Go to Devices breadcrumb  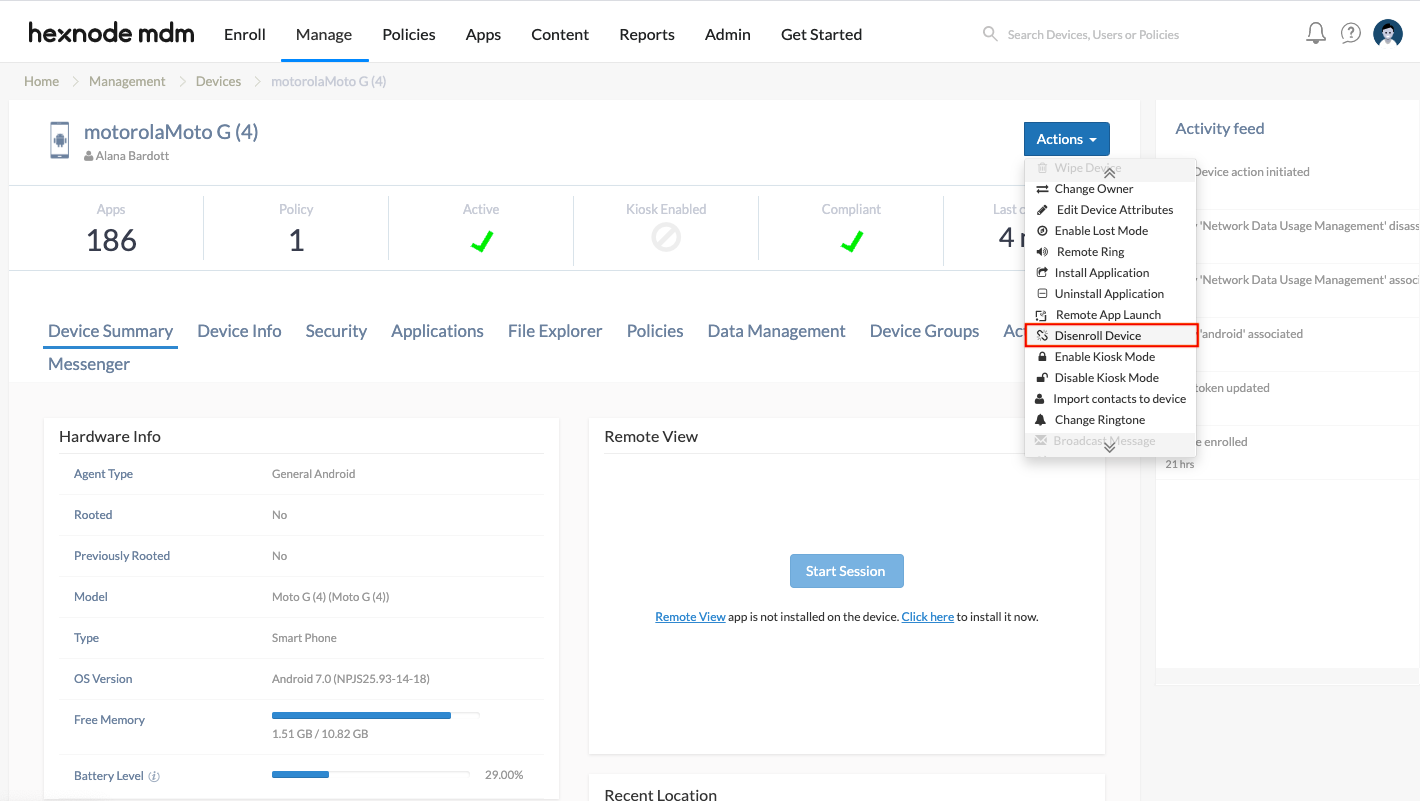218,81
